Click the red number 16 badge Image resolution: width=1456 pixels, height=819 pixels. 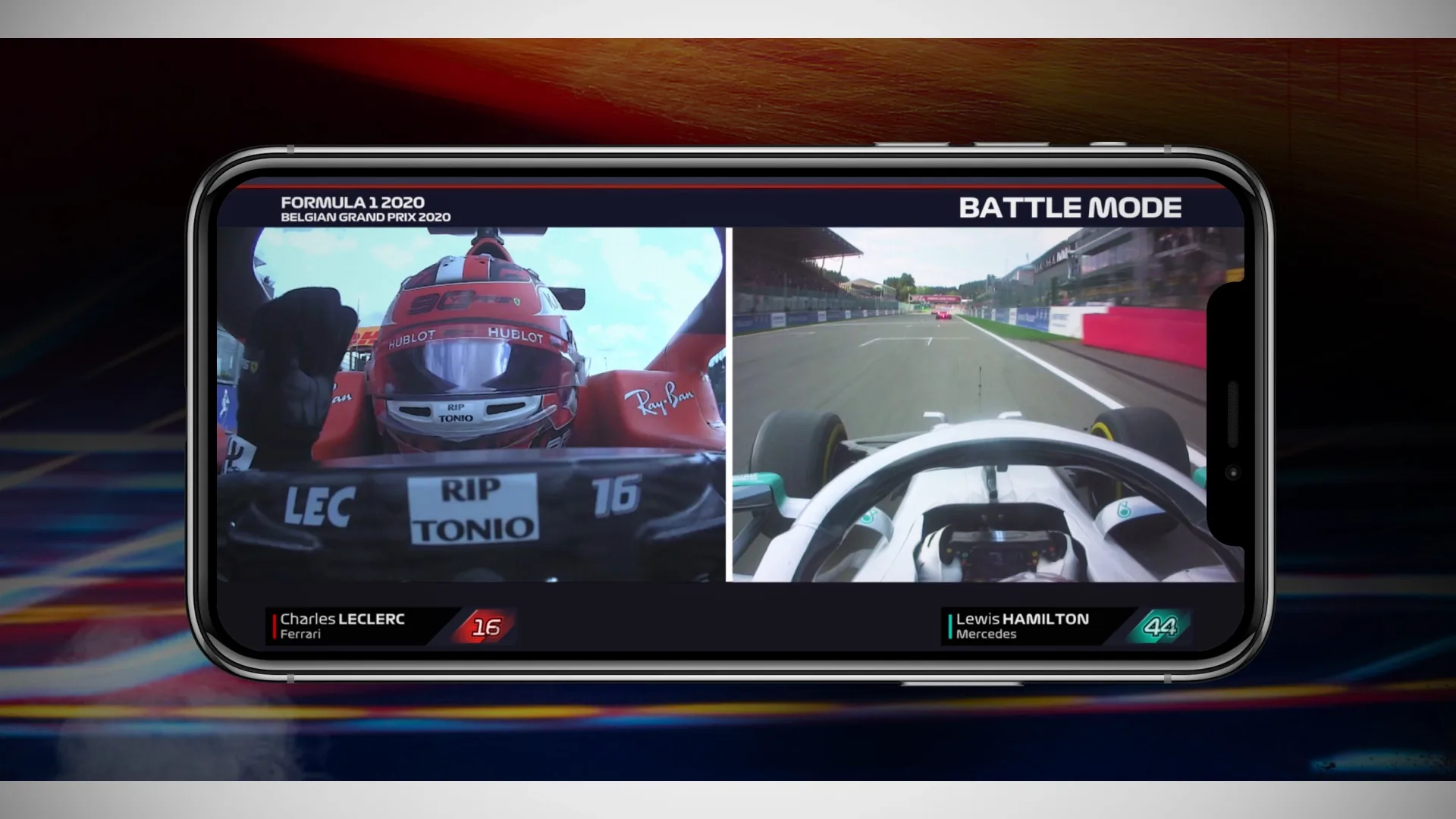coord(485,627)
